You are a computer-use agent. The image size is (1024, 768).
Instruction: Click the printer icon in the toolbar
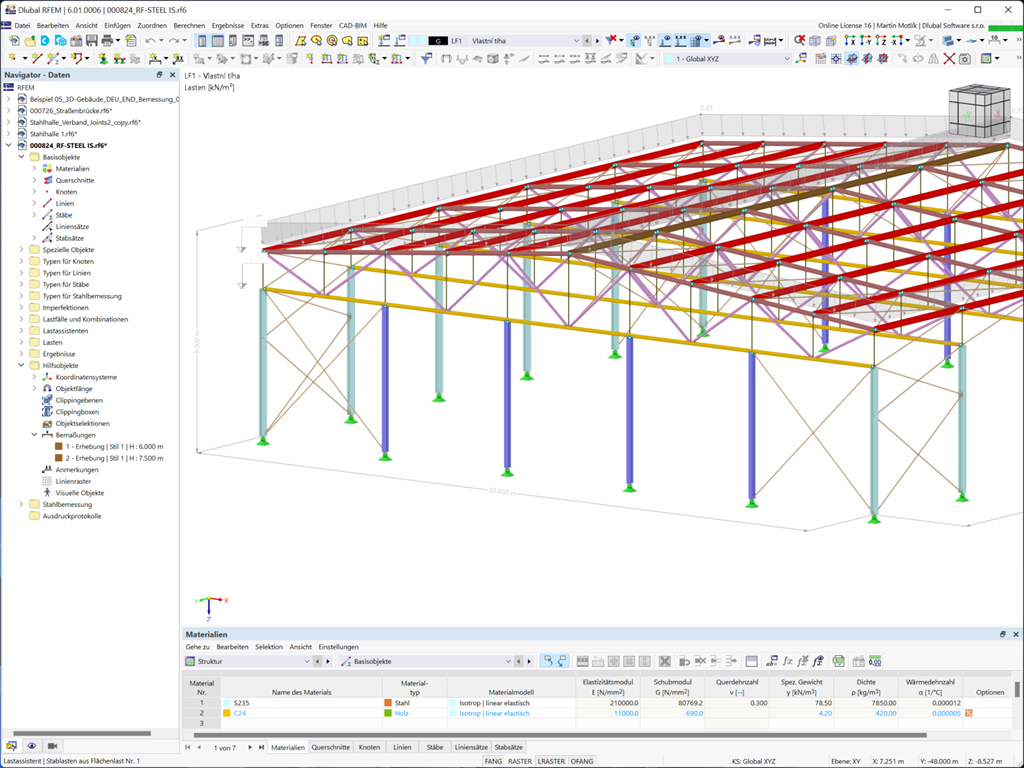point(107,41)
